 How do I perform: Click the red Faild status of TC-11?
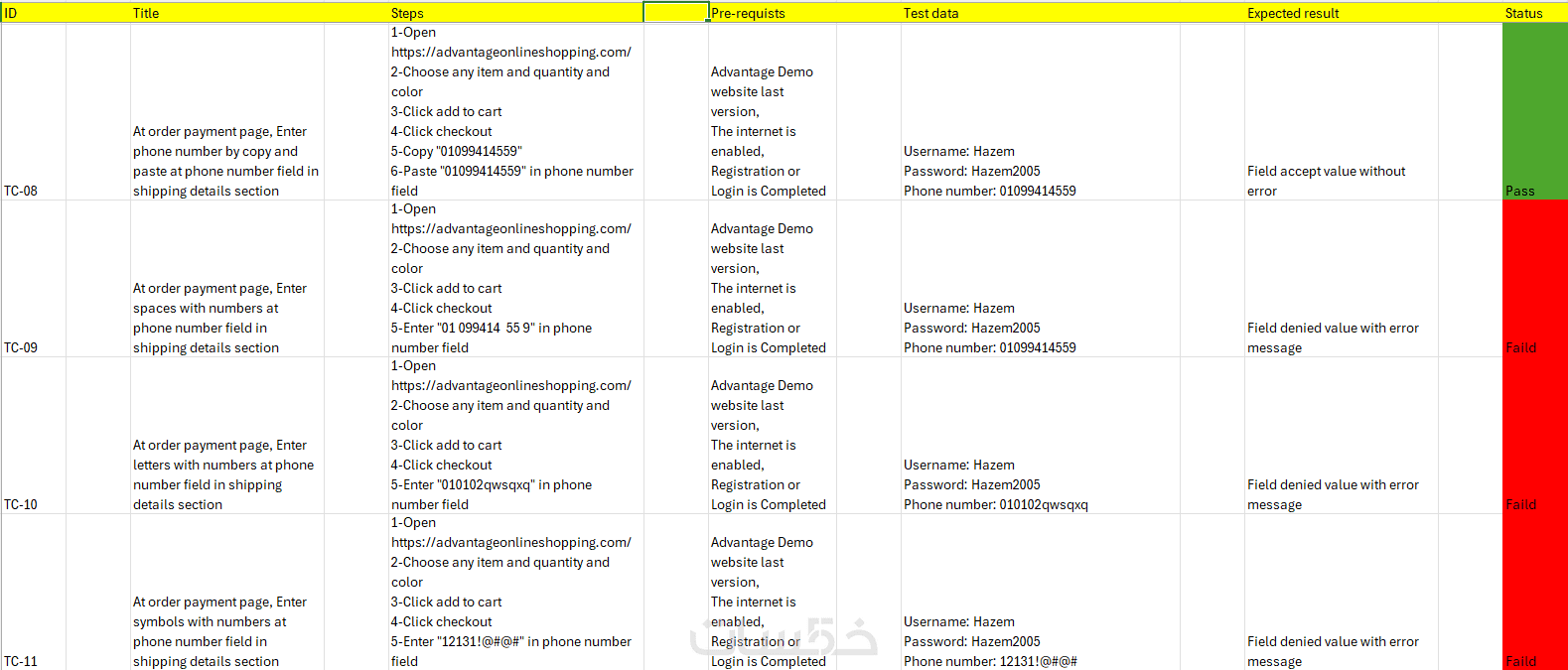click(1535, 593)
